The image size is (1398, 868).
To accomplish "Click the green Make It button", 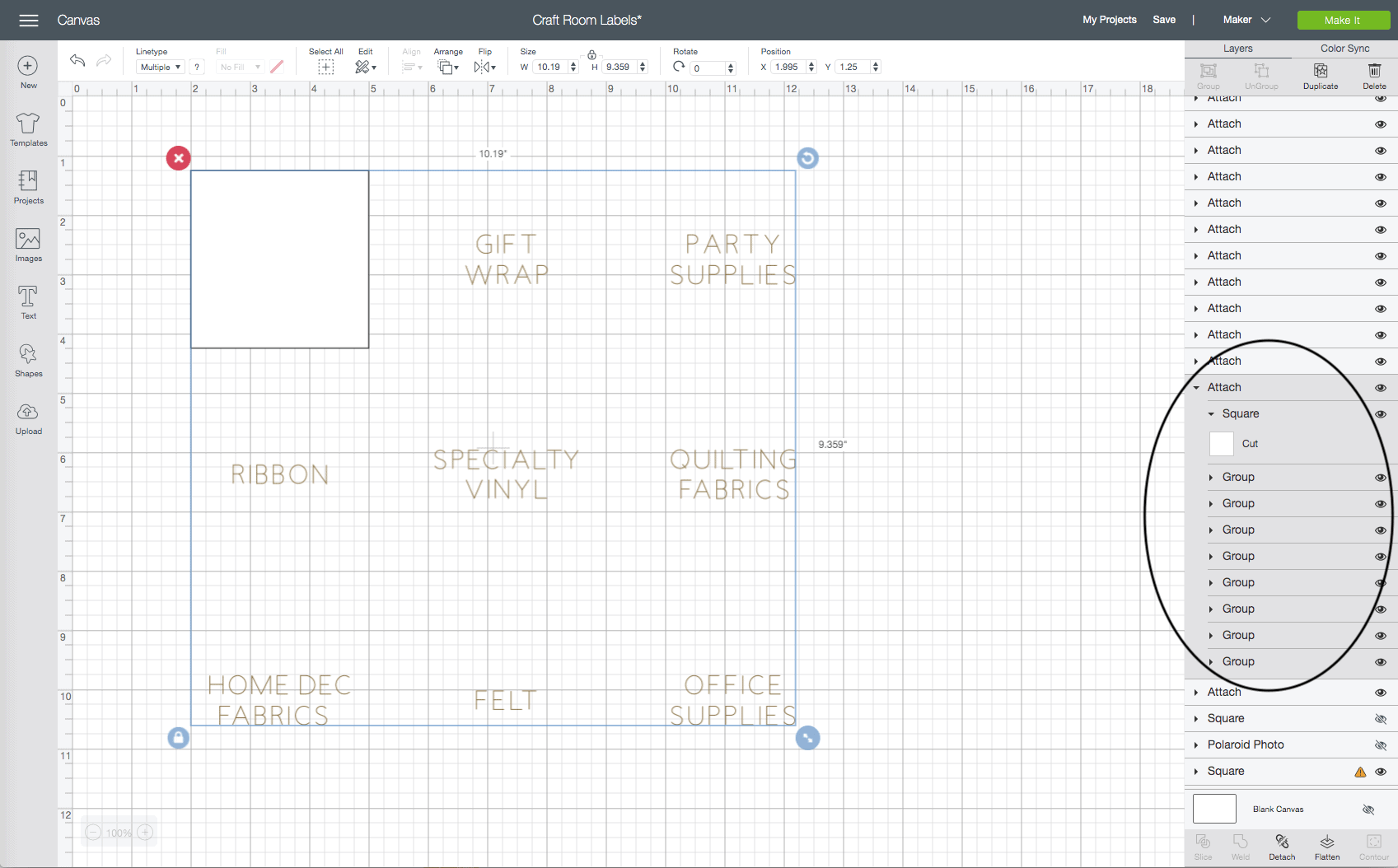I will click(x=1343, y=20).
